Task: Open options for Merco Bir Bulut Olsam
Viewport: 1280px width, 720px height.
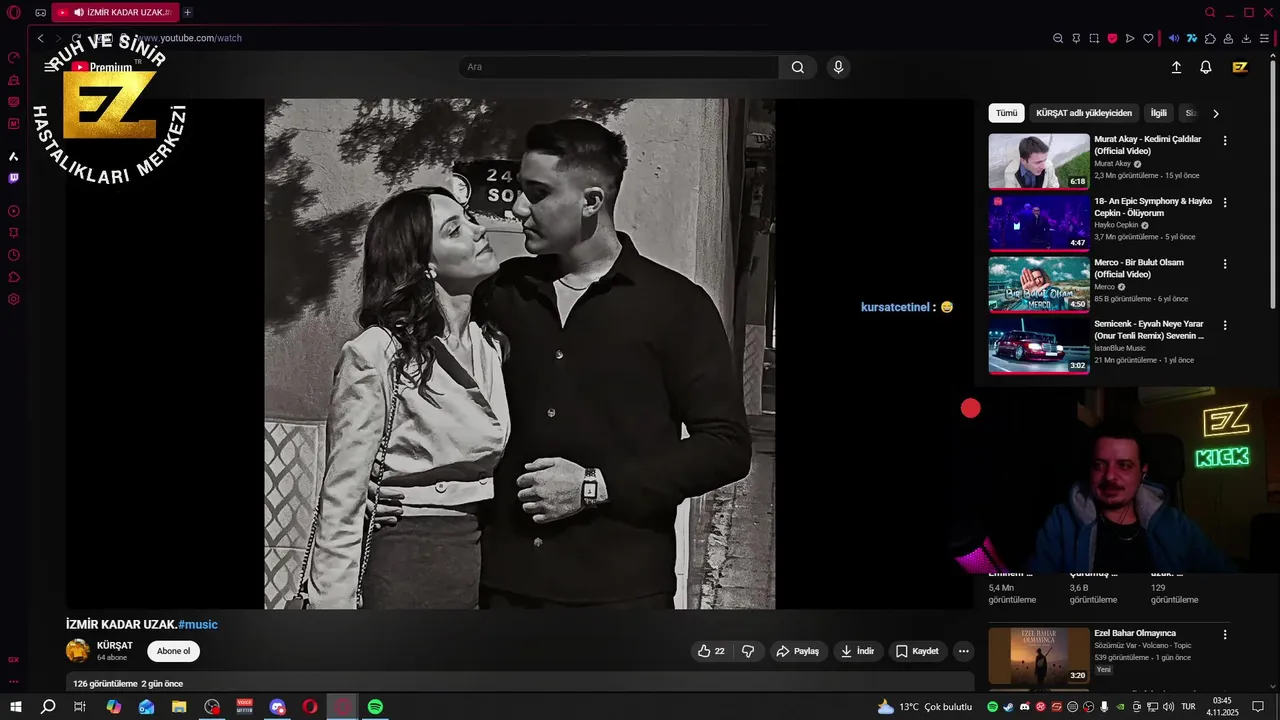Action: [x=1225, y=264]
